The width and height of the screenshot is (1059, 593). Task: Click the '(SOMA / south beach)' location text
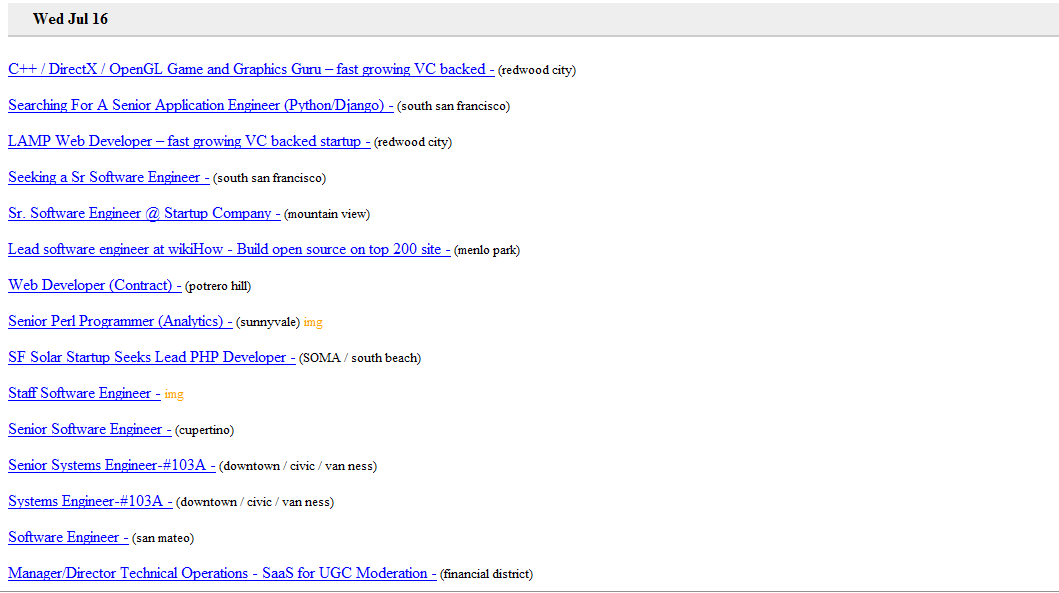(360, 358)
